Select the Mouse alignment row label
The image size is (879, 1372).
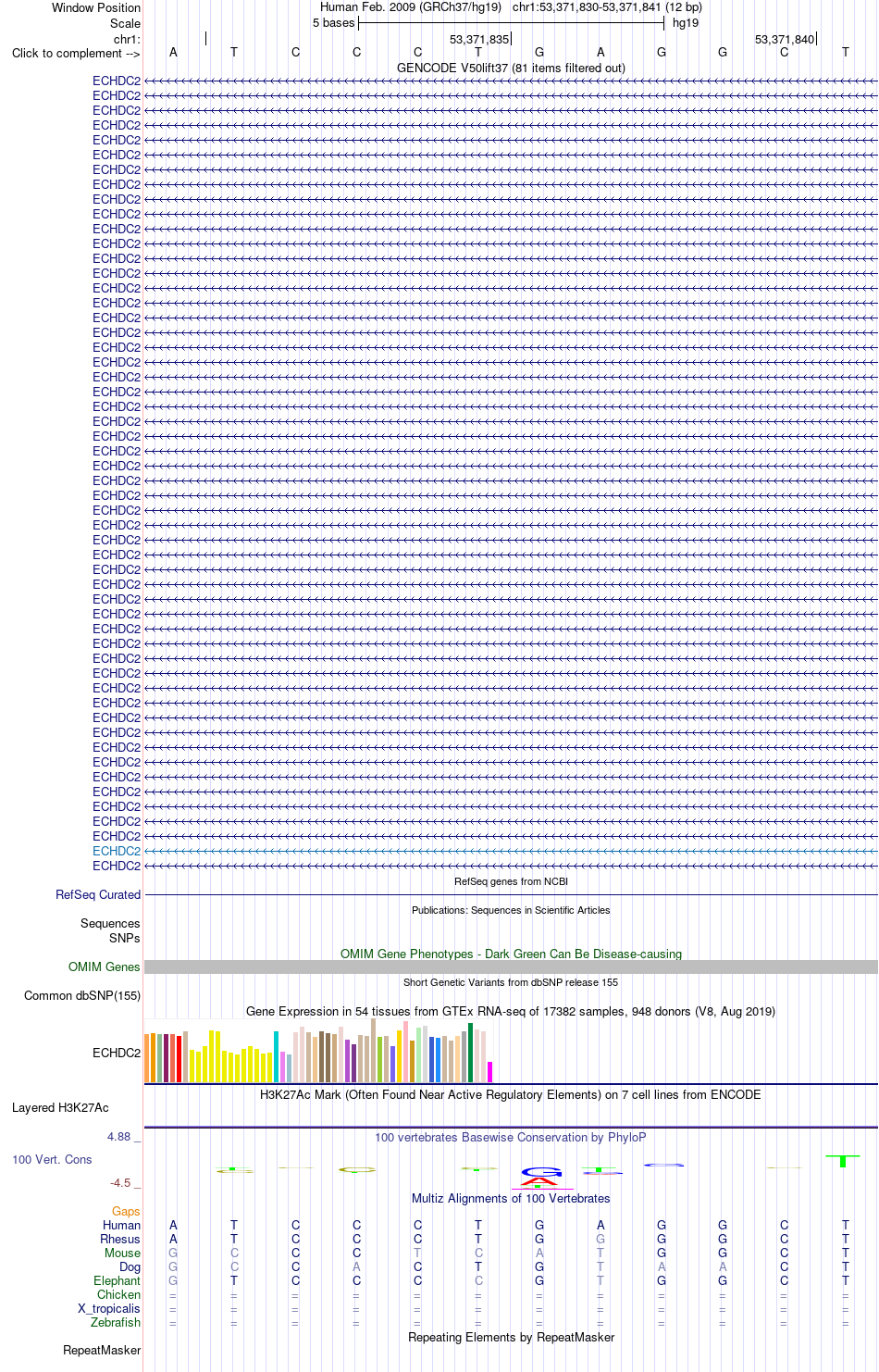click(123, 1253)
